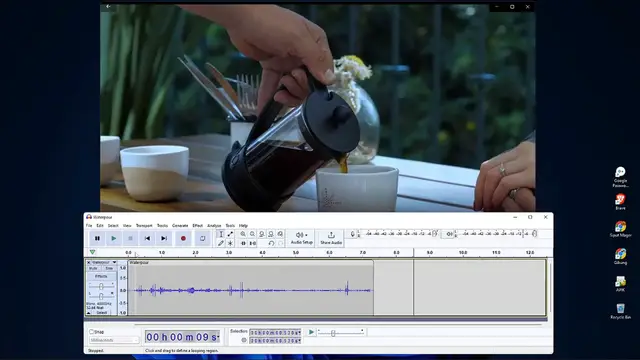Screen dimensions: 640x360
Task: Click the back arrow in video player
Action: coord(108,6)
